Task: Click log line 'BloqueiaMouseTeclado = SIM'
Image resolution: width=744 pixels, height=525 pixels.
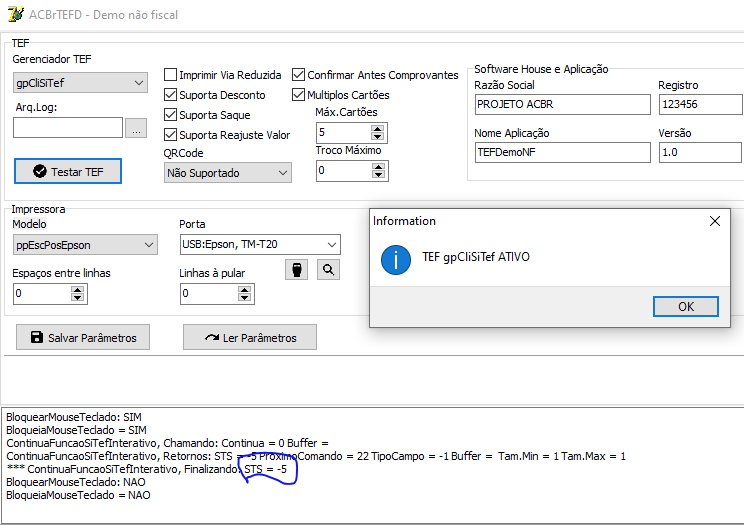Action: [x=76, y=430]
